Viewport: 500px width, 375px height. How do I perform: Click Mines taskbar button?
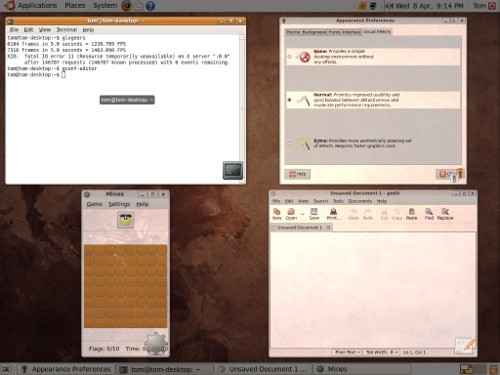pos(361,369)
